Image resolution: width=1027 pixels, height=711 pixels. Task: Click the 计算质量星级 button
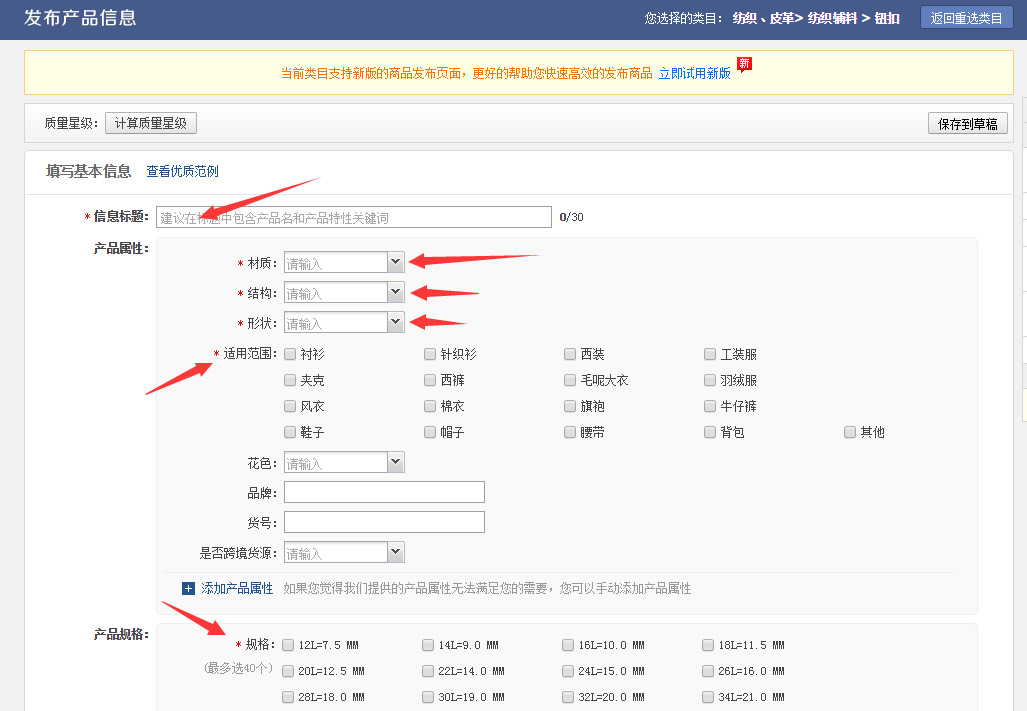tap(151, 123)
